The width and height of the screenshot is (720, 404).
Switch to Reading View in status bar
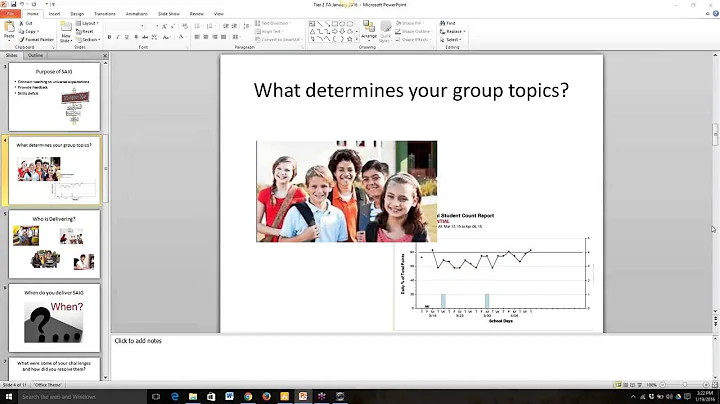pos(632,385)
